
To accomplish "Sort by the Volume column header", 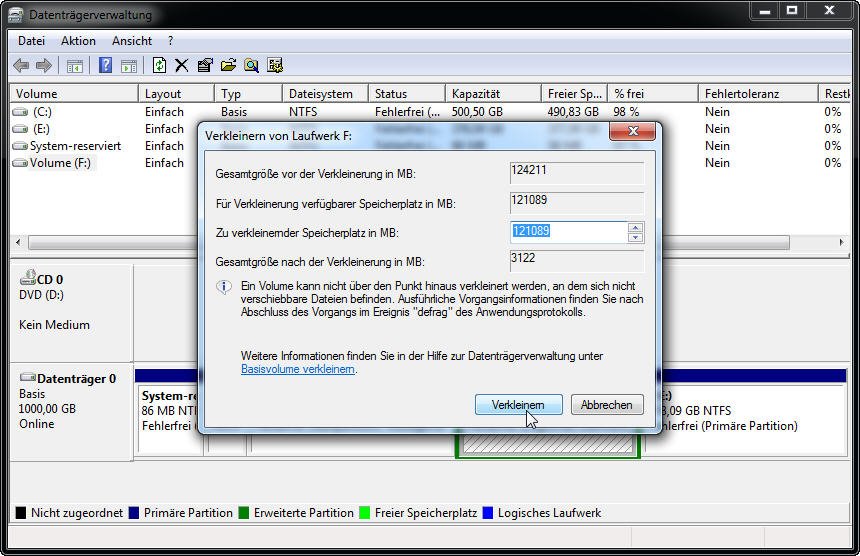I will coord(74,94).
